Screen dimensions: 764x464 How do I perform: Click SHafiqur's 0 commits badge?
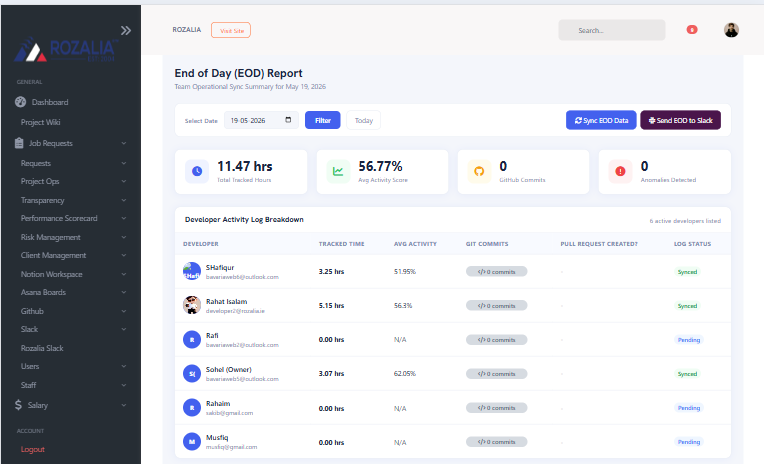tap(497, 271)
